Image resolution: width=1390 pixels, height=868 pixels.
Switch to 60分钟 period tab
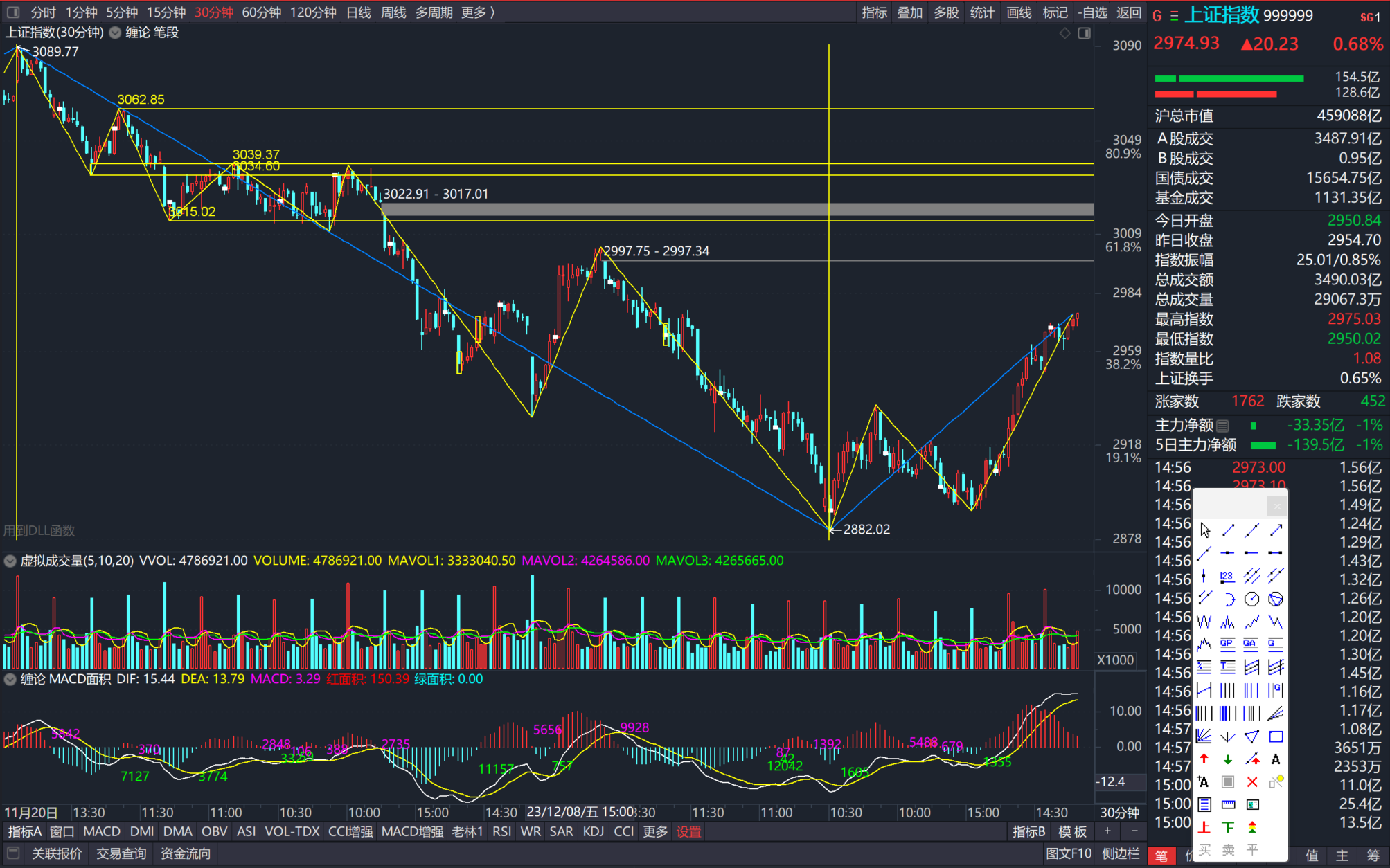[262, 12]
